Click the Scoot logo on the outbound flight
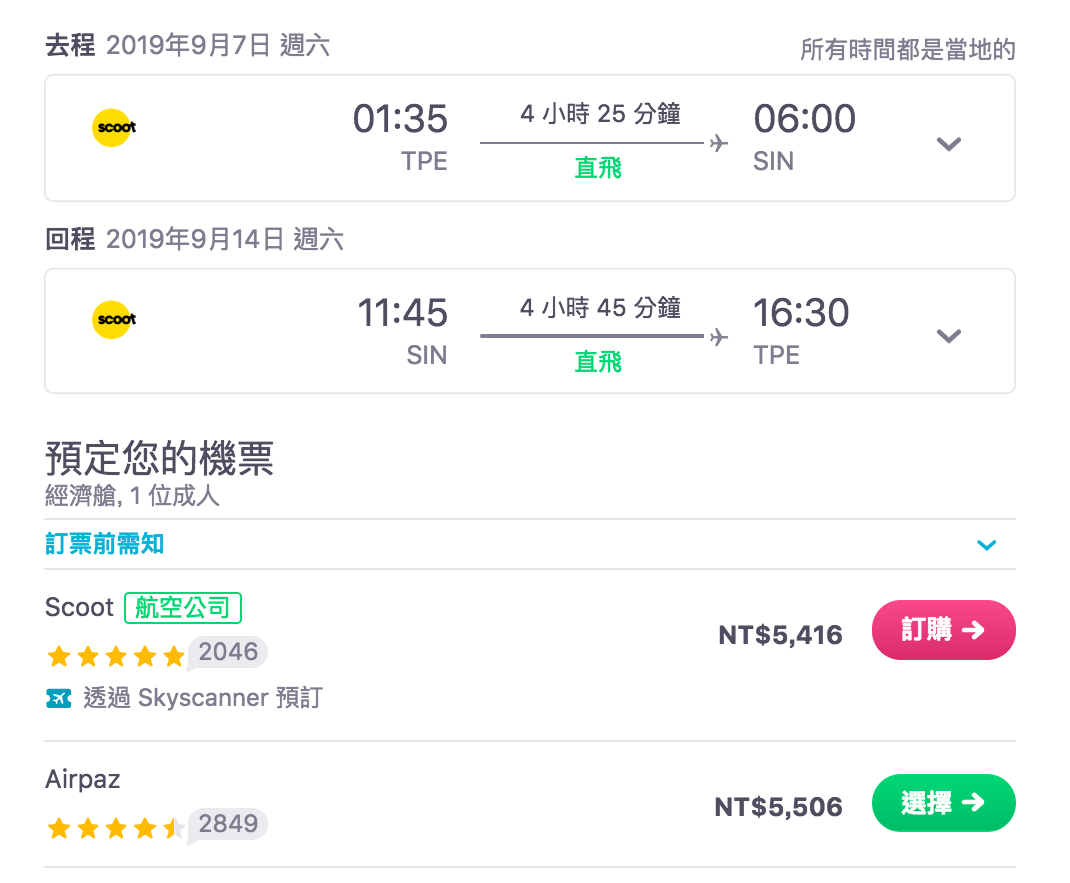This screenshot has height=883, width=1070. [114, 127]
